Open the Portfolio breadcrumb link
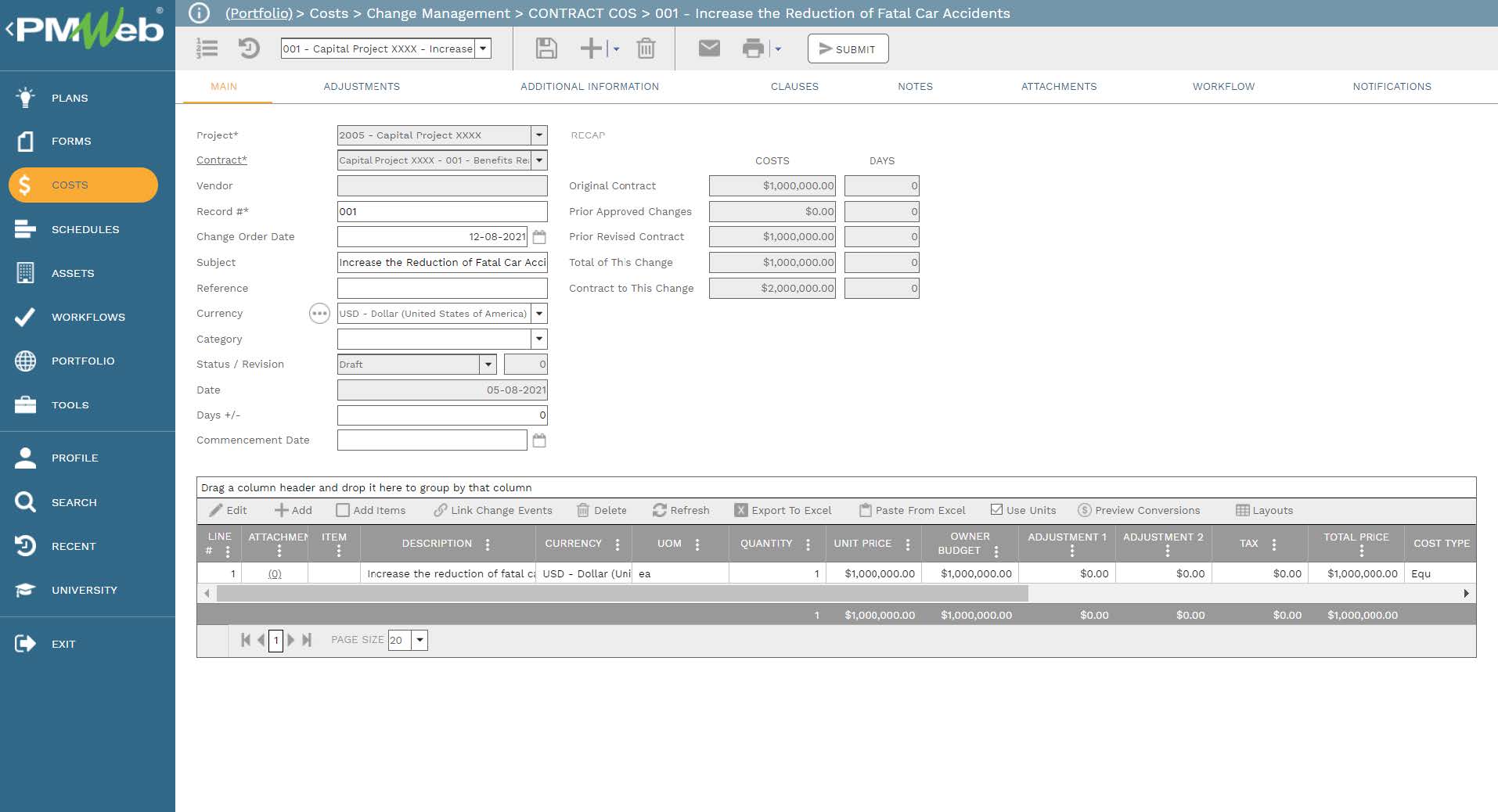 pos(258,13)
